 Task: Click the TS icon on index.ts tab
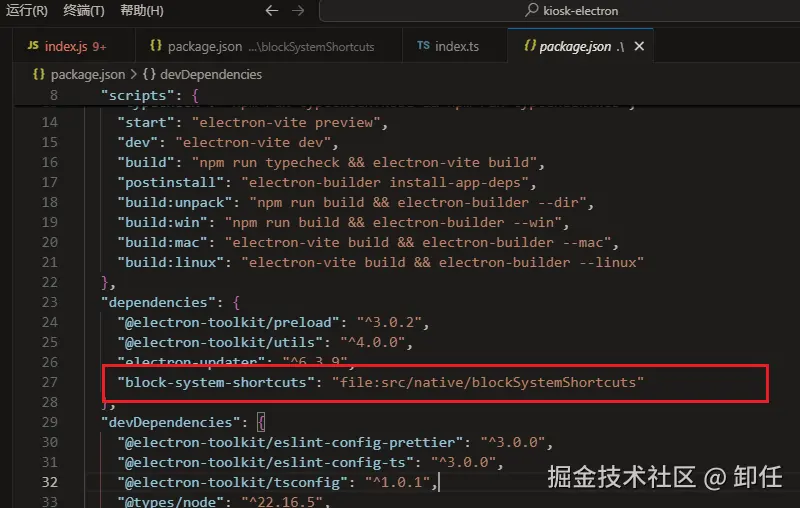423,45
